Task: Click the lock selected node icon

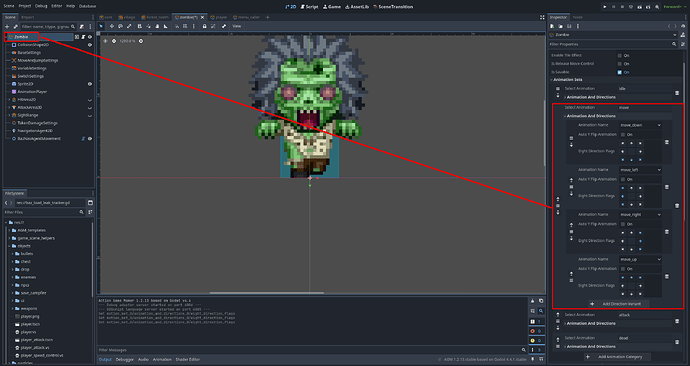Action: click(204, 26)
